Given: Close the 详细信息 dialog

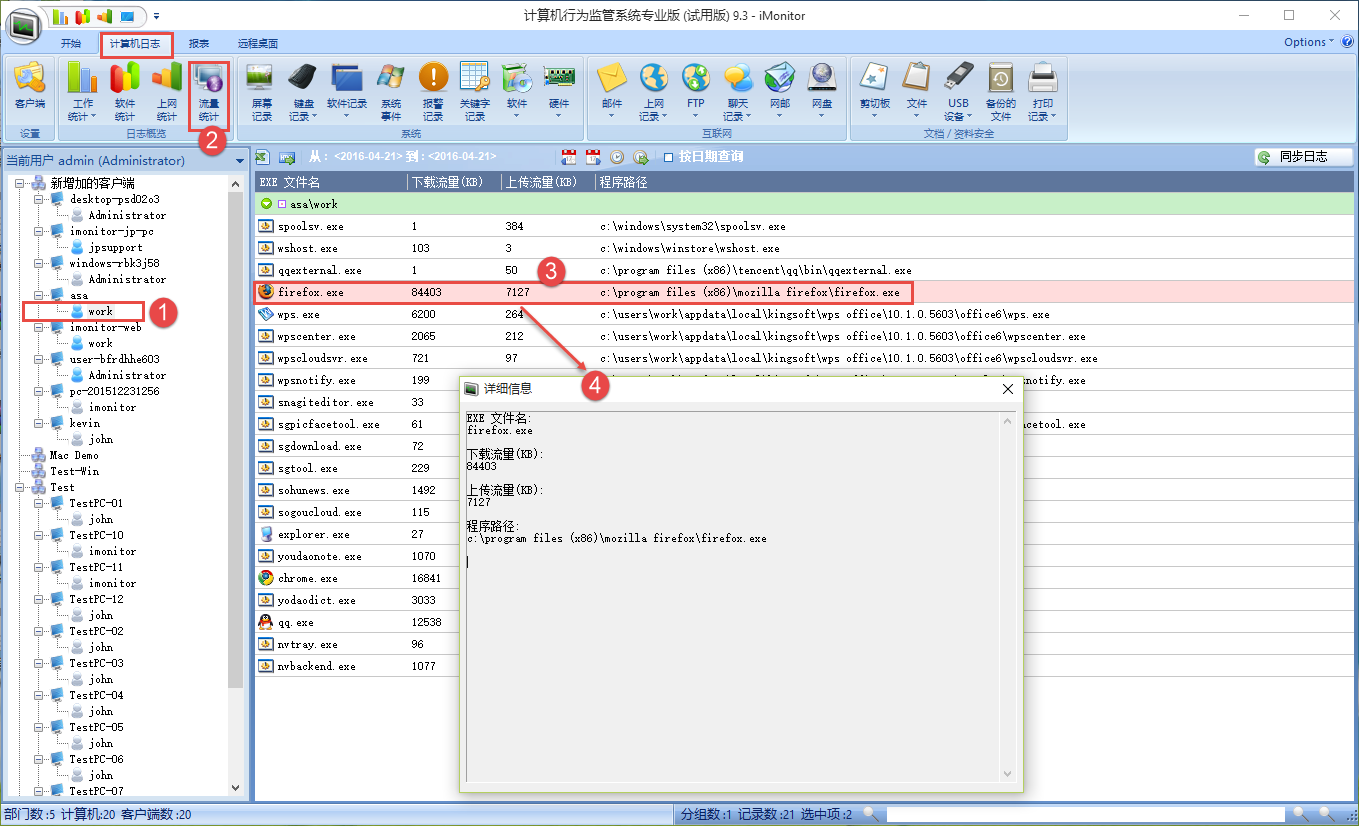Looking at the screenshot, I should (x=1008, y=388).
